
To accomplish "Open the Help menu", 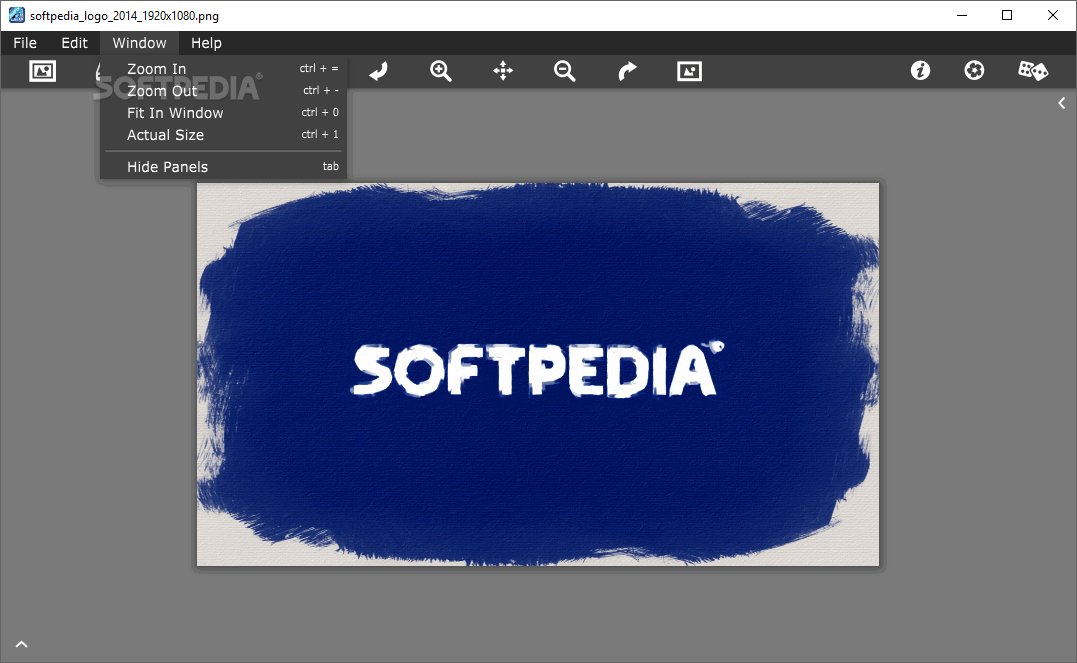I will click(206, 43).
